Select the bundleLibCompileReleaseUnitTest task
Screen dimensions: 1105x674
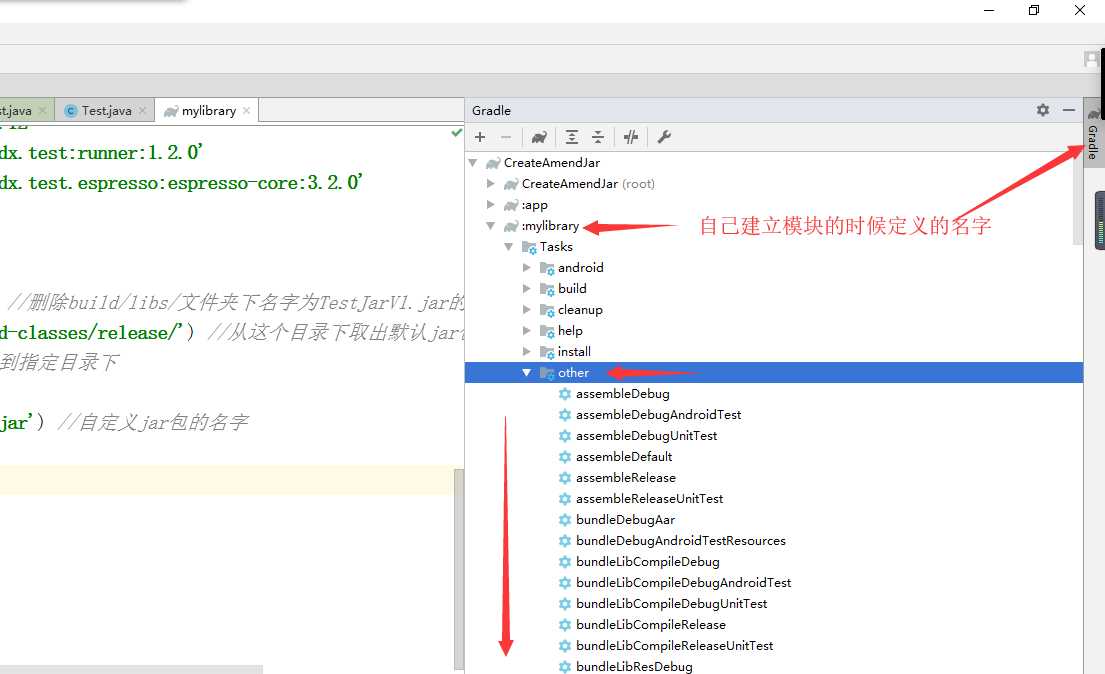[674, 646]
